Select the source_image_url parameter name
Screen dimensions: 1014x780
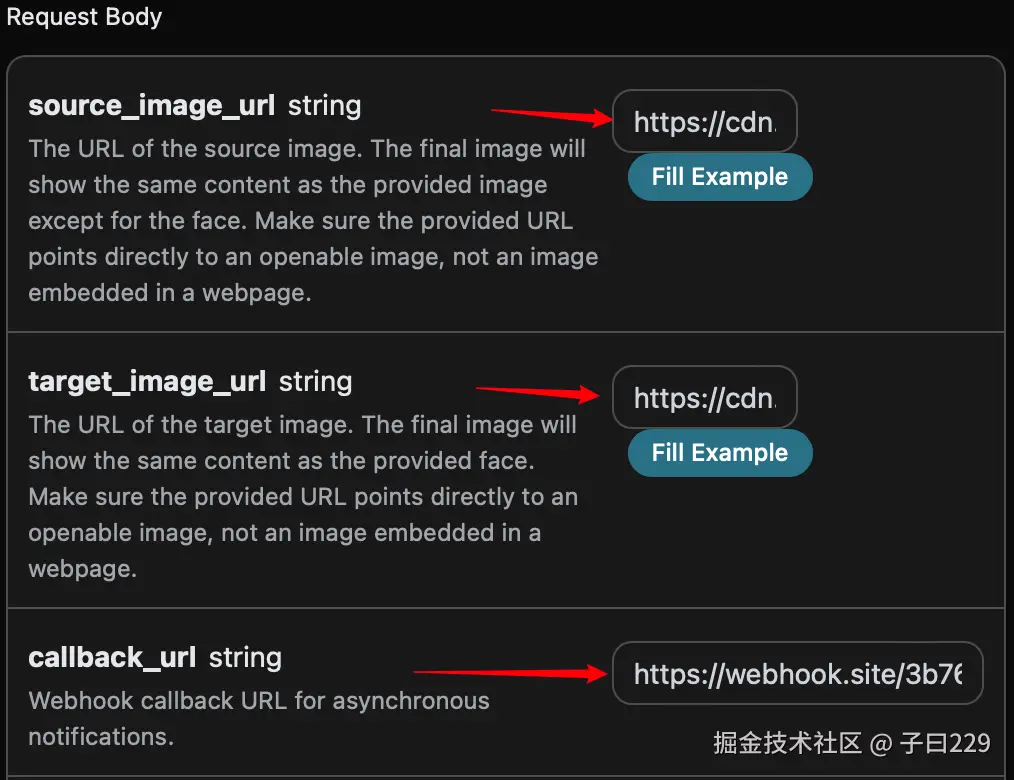click(151, 105)
